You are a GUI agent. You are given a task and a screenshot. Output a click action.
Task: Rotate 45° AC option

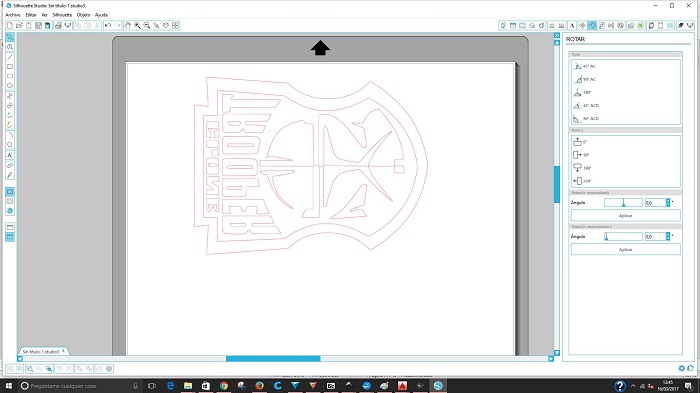[584, 66]
